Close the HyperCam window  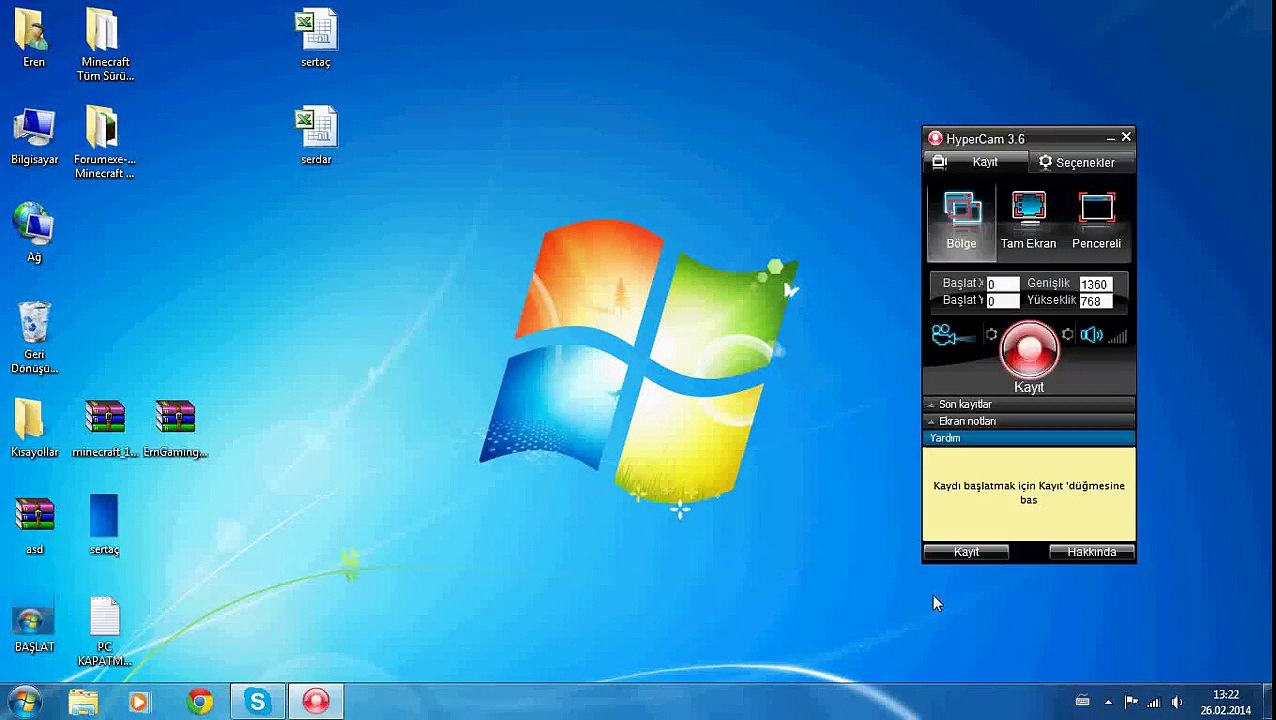click(1126, 137)
